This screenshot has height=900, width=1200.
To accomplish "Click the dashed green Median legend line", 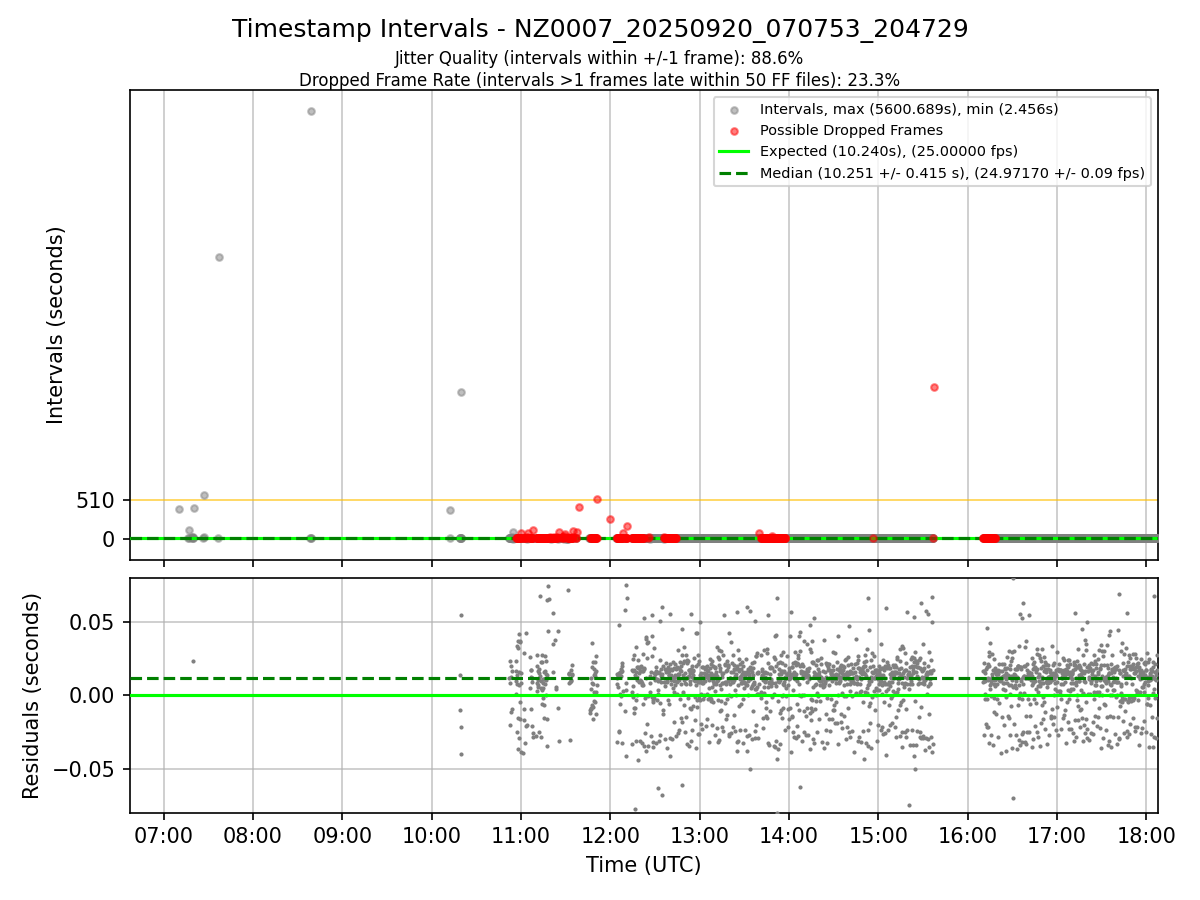I will (735, 173).
